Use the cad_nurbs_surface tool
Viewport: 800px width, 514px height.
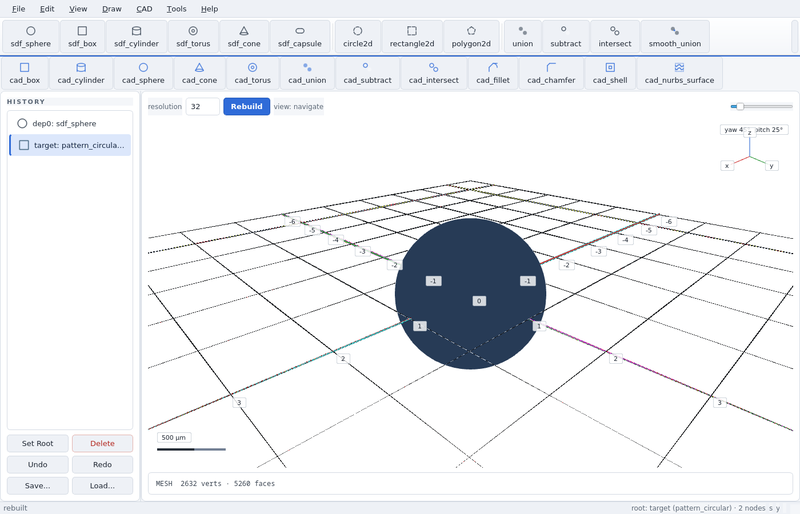(679, 74)
